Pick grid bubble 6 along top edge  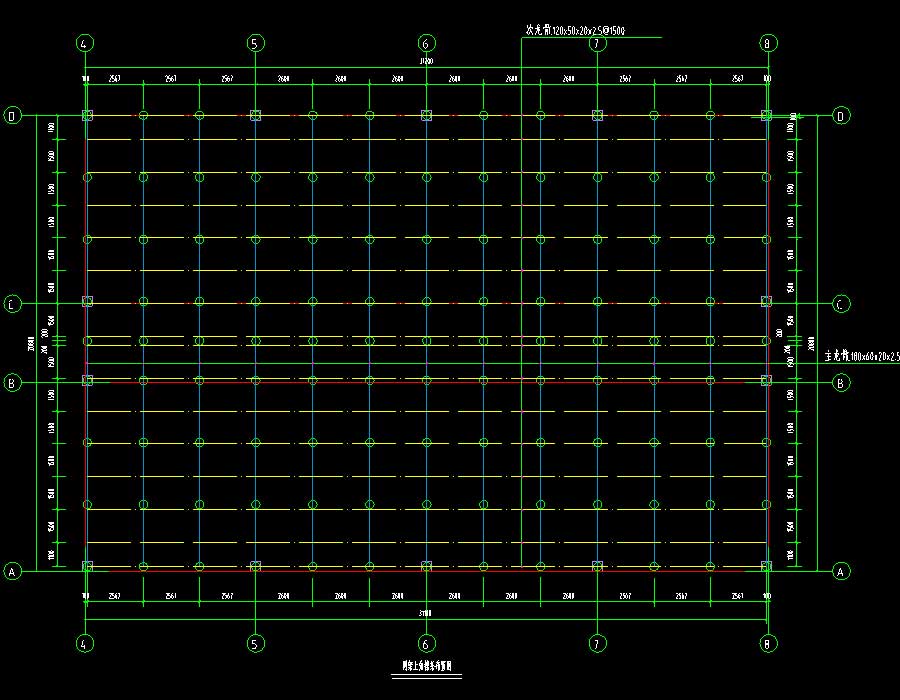coord(426,43)
